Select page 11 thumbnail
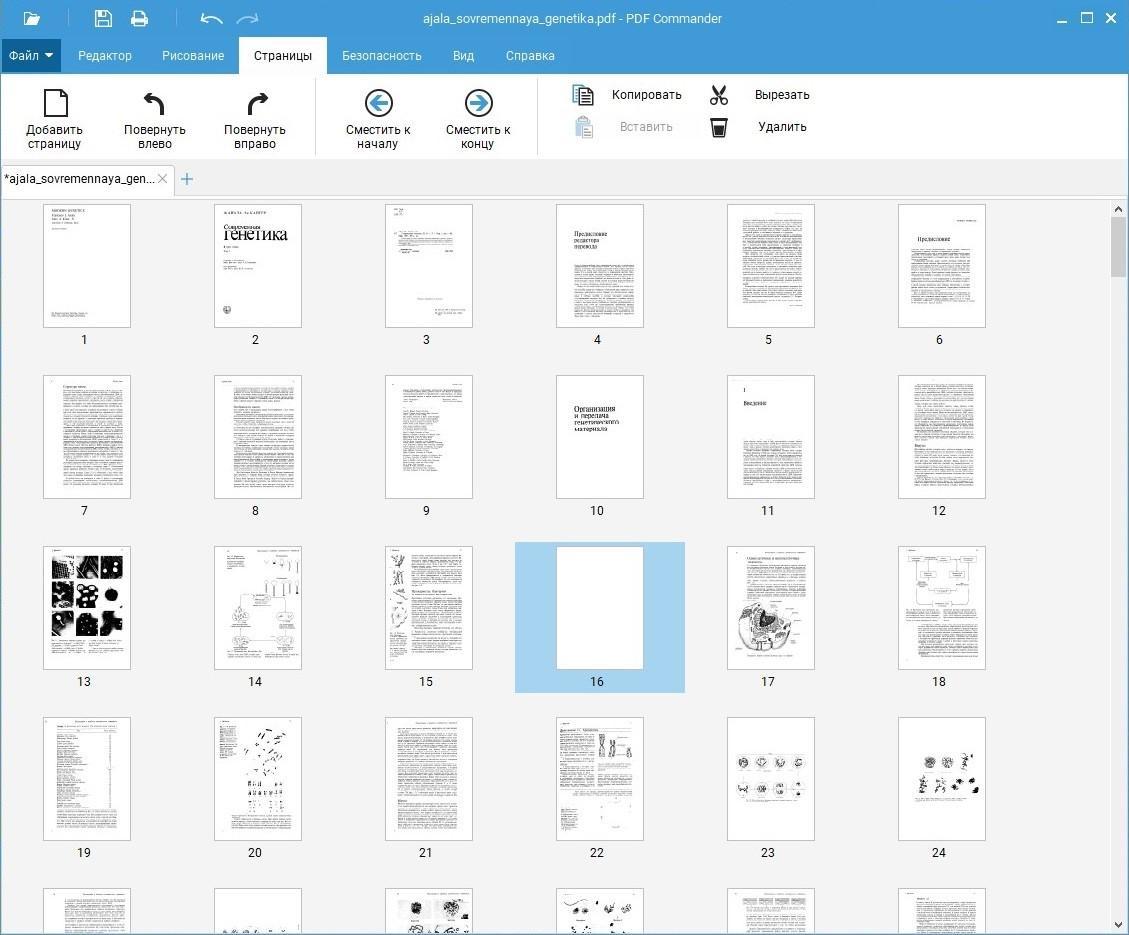The height and width of the screenshot is (935, 1129). click(x=770, y=437)
